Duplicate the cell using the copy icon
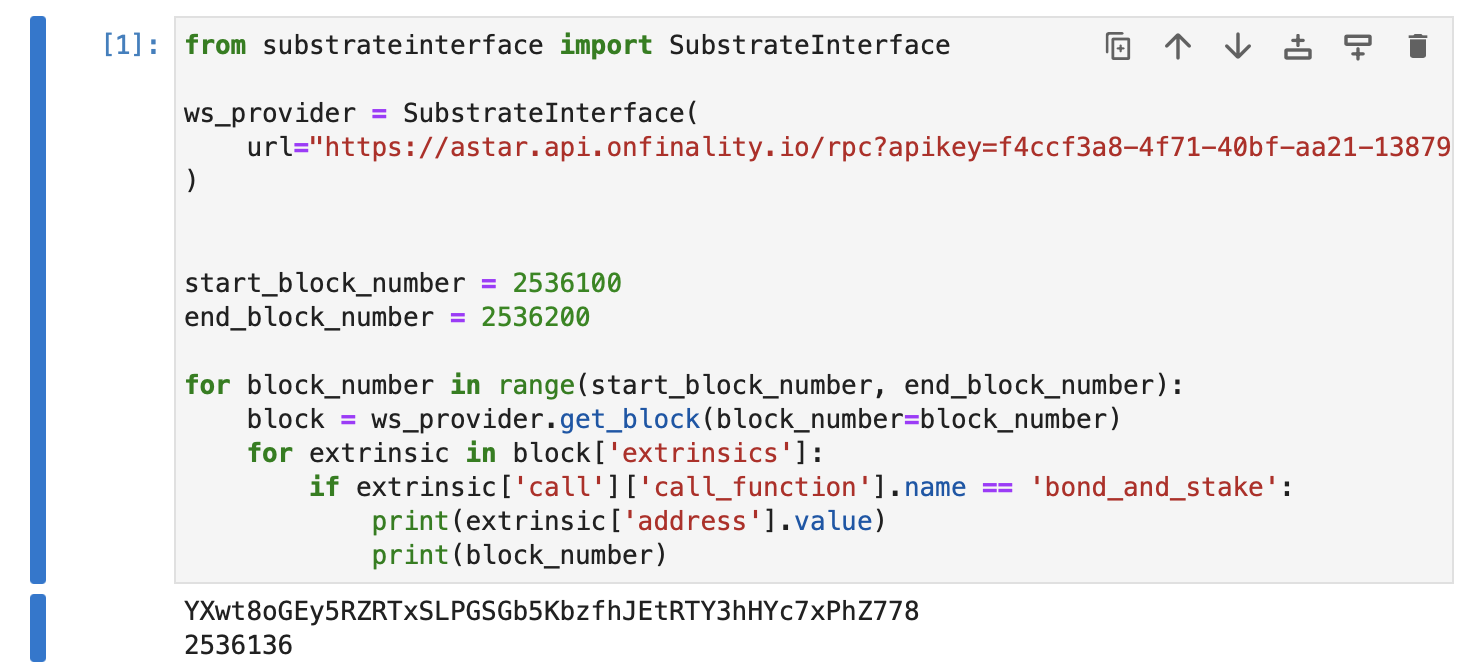The width and height of the screenshot is (1464, 672). click(1117, 46)
